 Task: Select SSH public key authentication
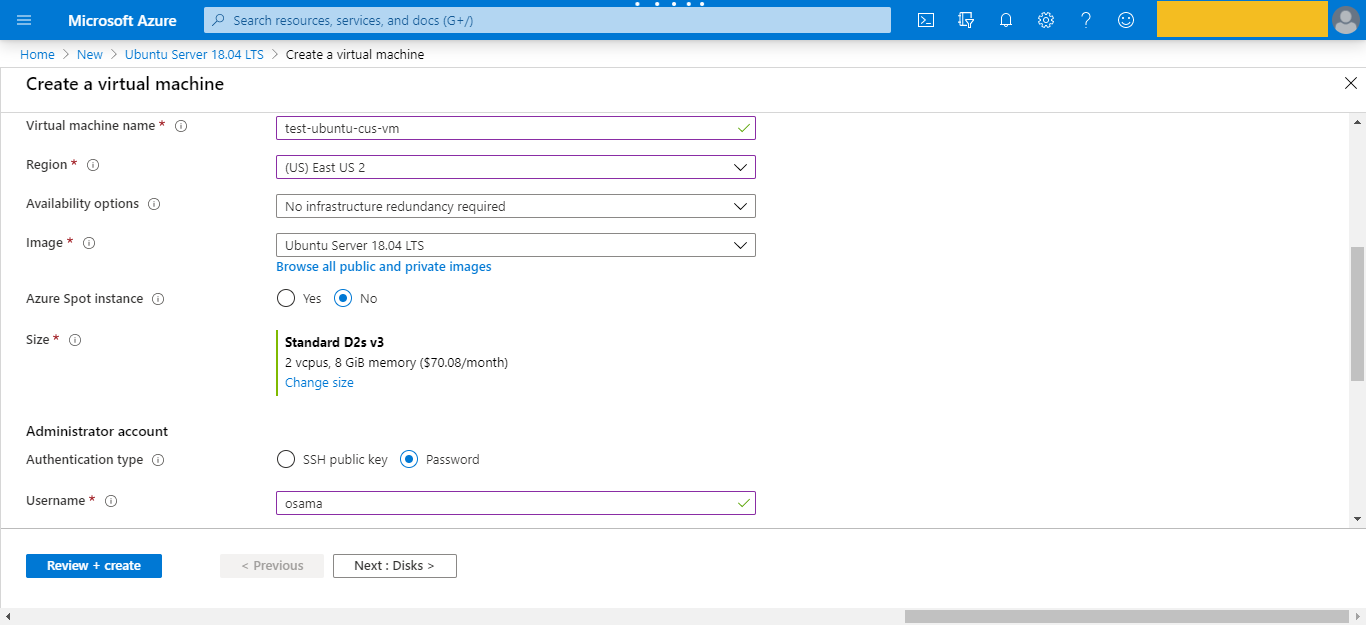click(x=285, y=459)
